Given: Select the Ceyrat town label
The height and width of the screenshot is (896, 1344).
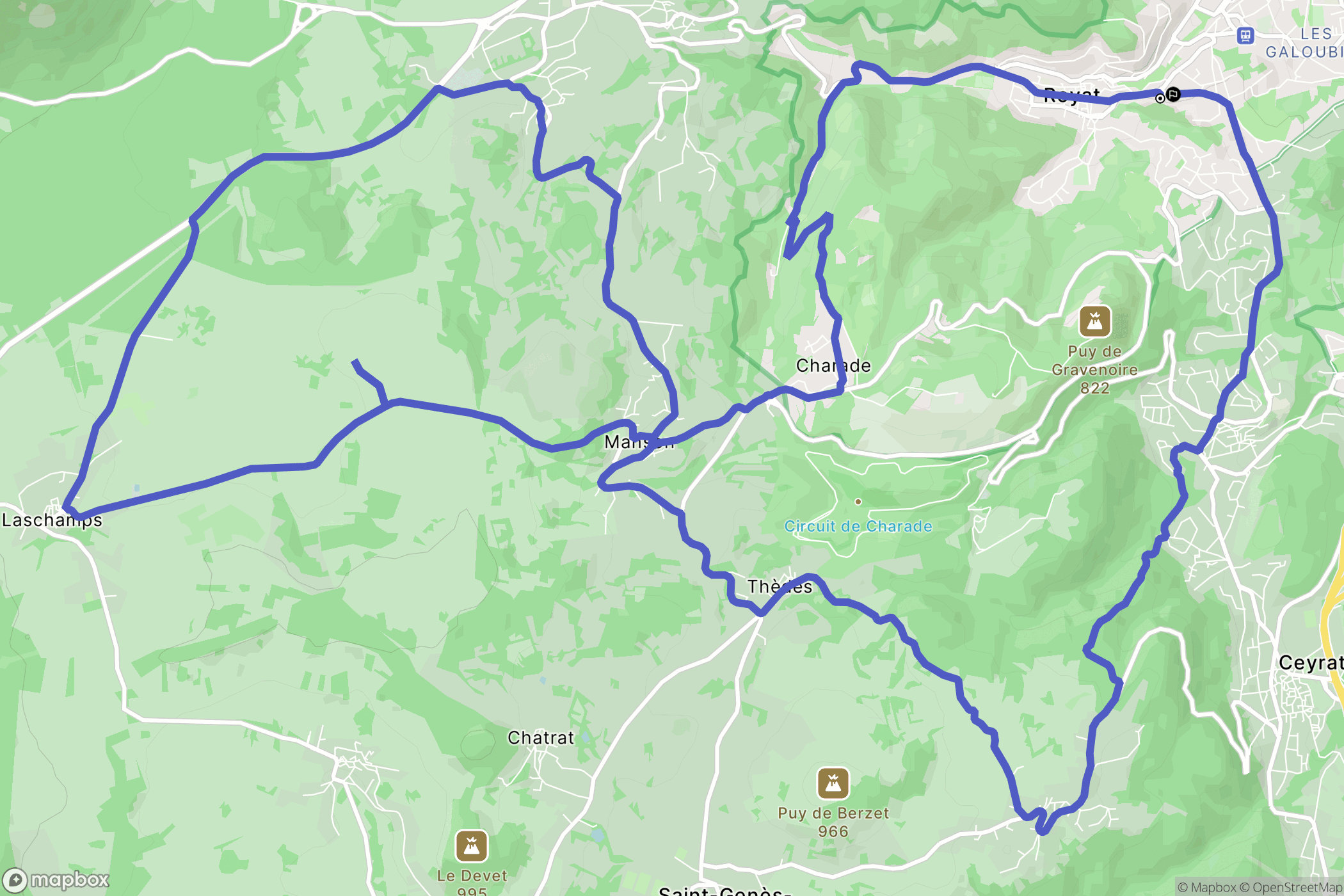Looking at the screenshot, I should (x=1310, y=662).
